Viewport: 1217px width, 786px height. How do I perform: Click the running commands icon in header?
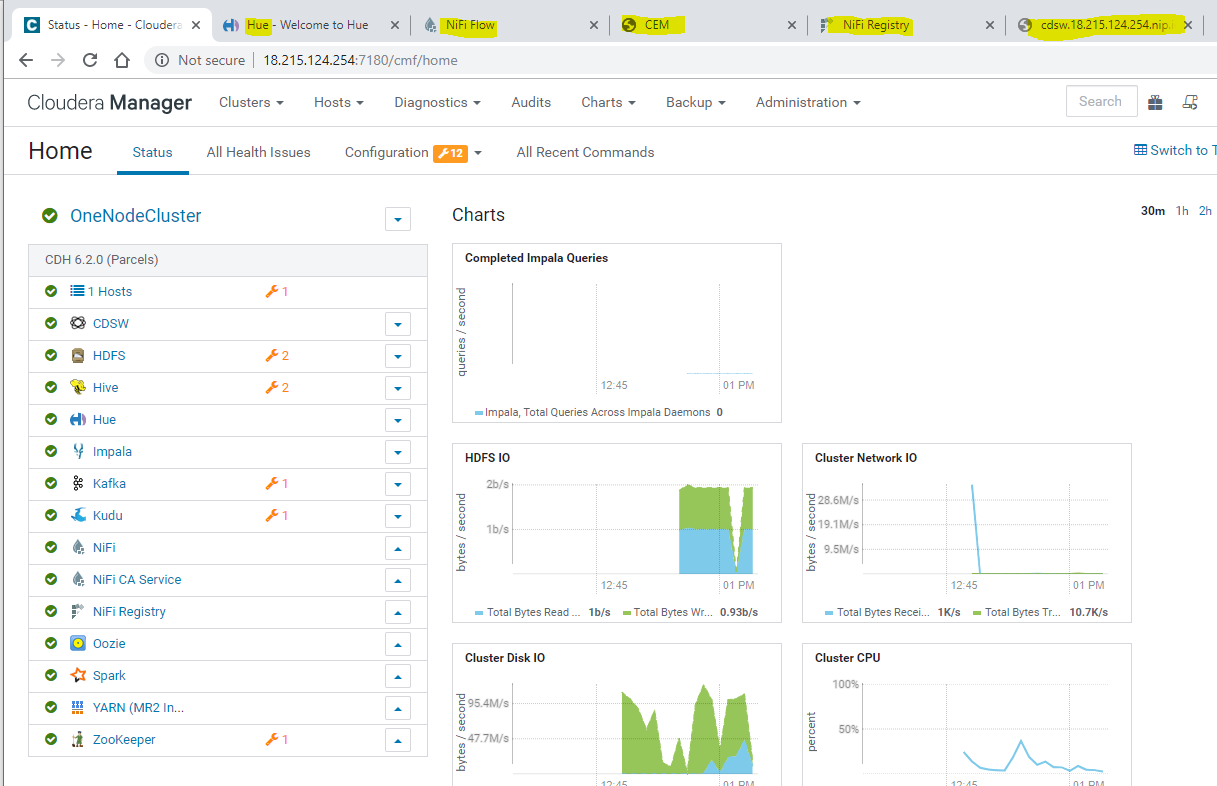tap(1190, 102)
